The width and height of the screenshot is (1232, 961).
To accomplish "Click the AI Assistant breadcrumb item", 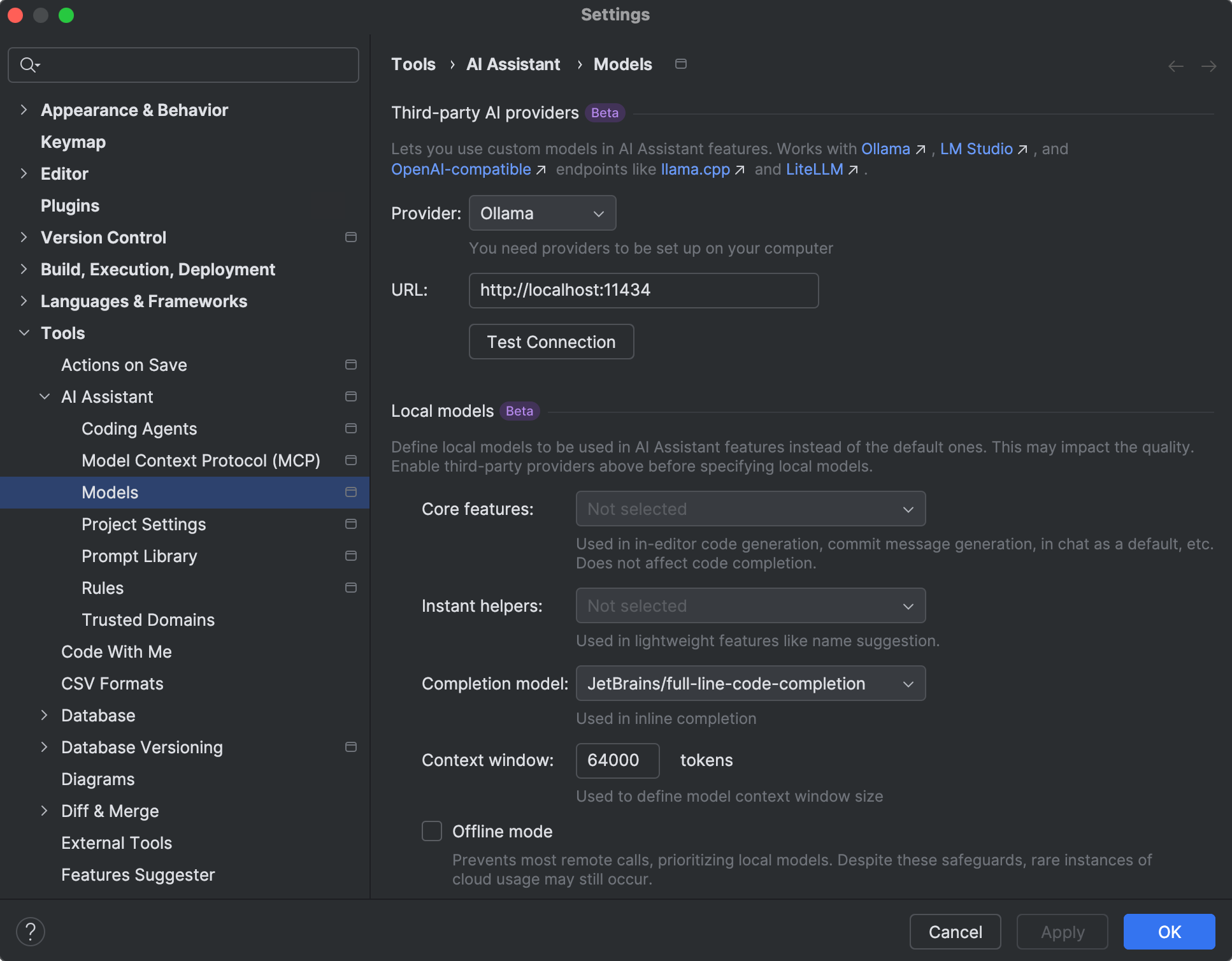I will [513, 64].
